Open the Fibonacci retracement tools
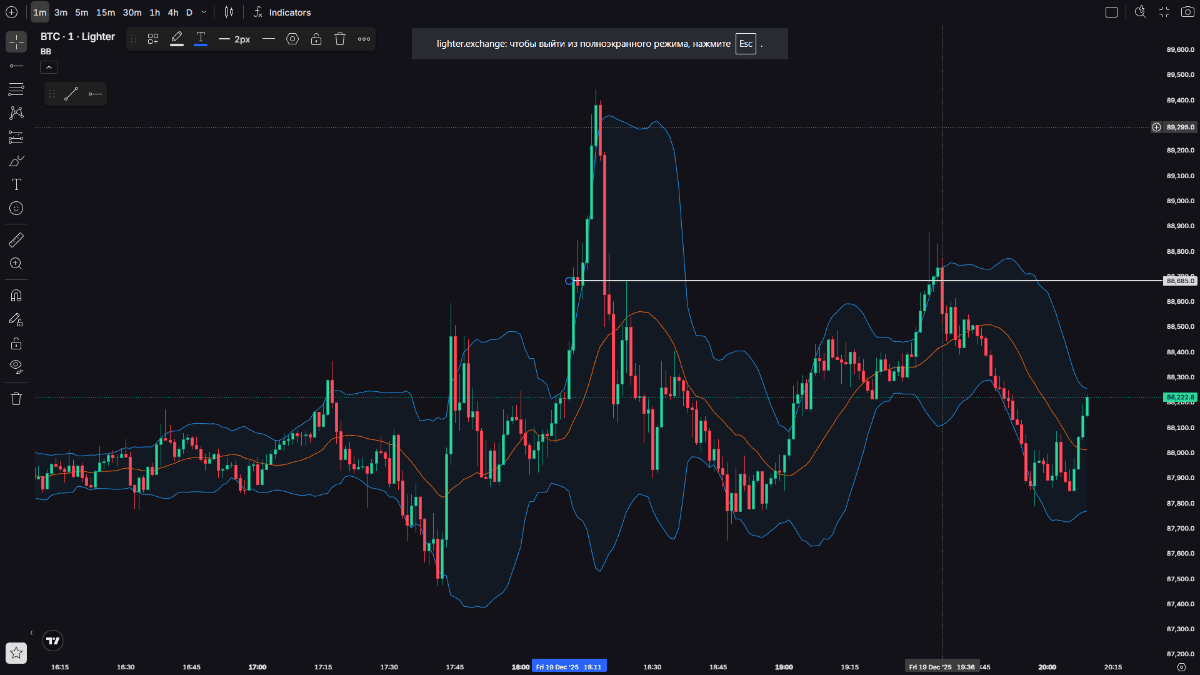The height and width of the screenshot is (675, 1200). coord(16,89)
